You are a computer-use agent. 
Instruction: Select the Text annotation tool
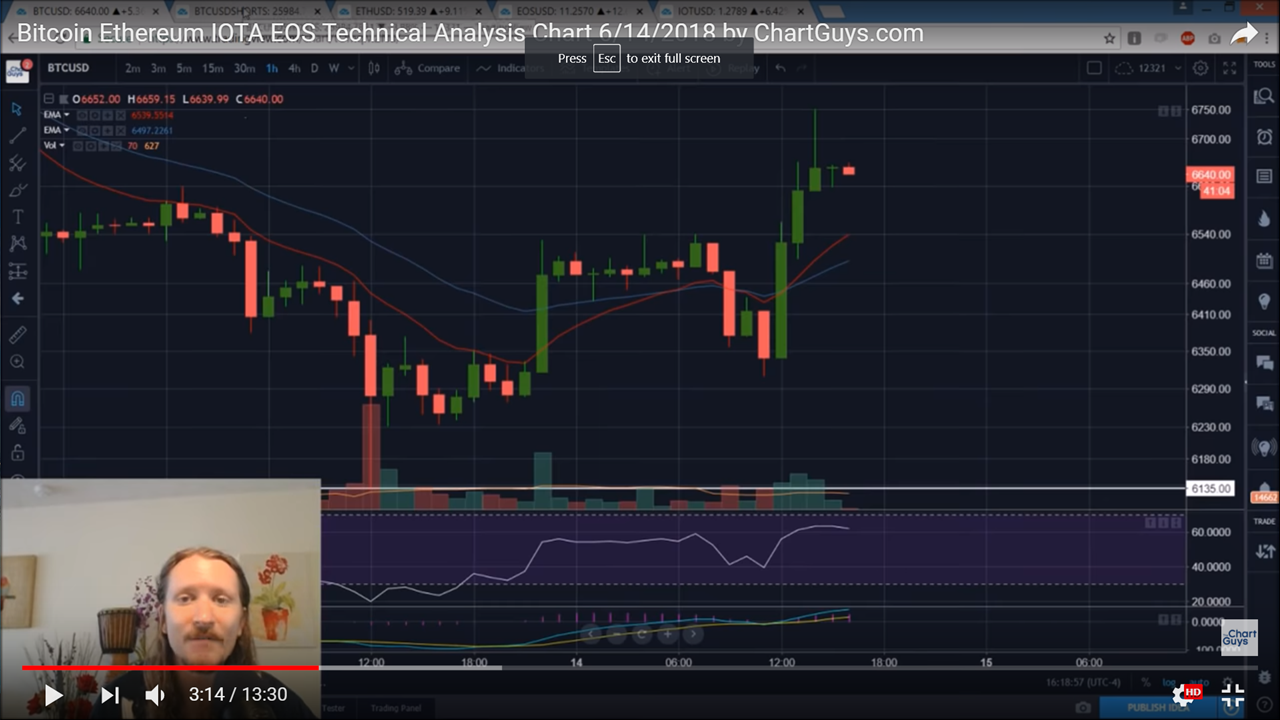[x=17, y=217]
